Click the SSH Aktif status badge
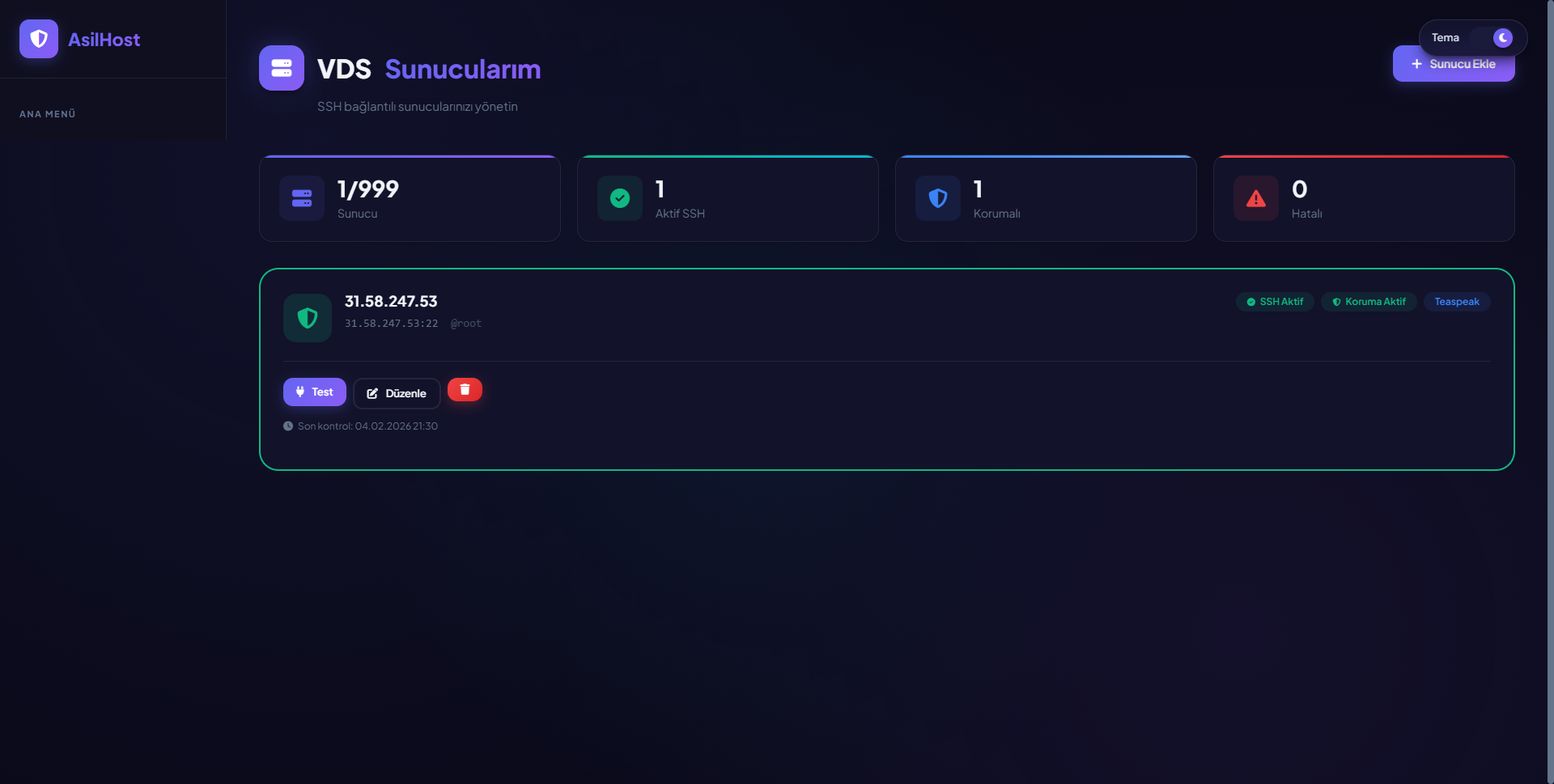Image resolution: width=1554 pixels, height=784 pixels. 1275,302
